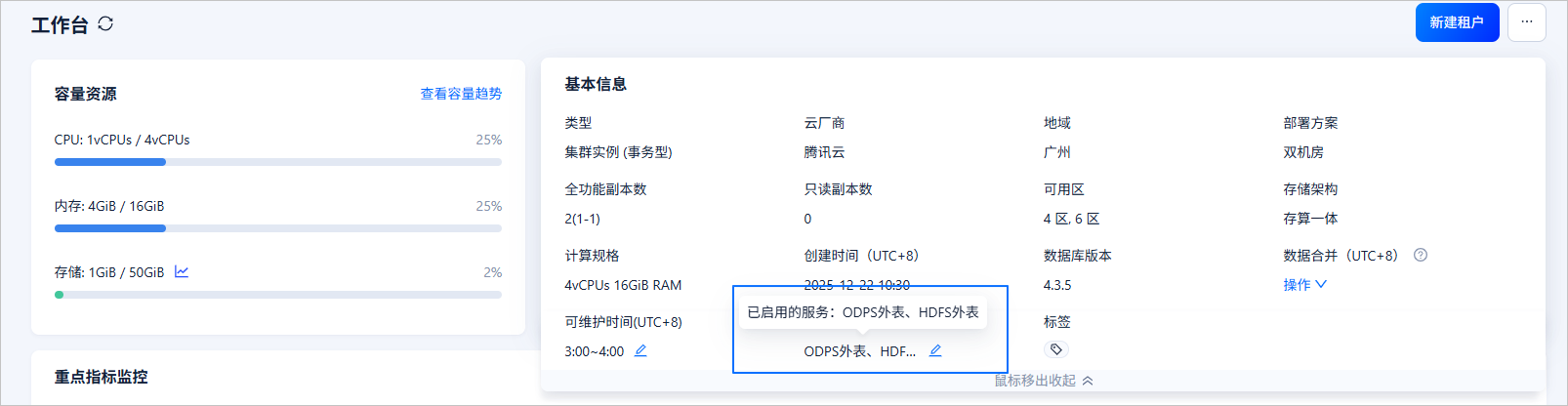The image size is (1568, 406).
Task: Open help icon beside 数据合并
Action: point(1421,255)
